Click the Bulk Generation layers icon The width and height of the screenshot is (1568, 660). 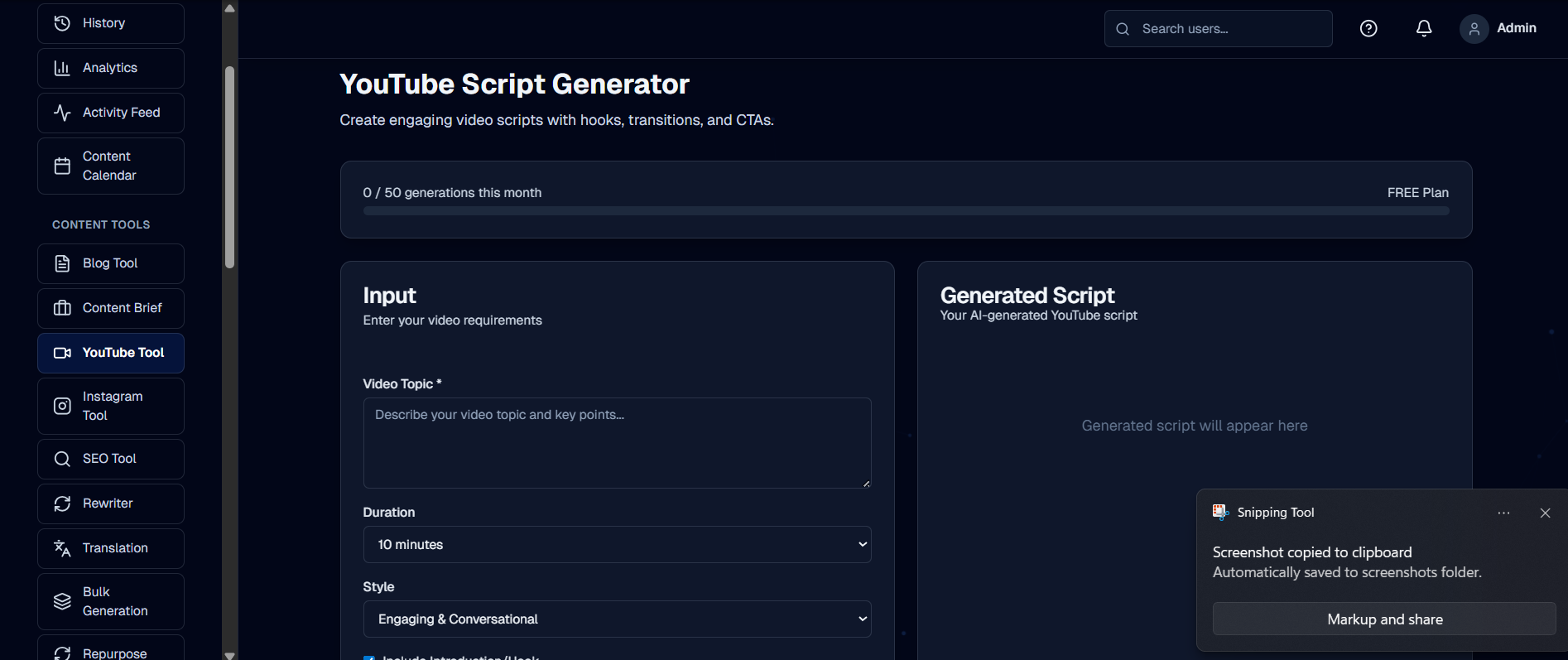(x=62, y=601)
